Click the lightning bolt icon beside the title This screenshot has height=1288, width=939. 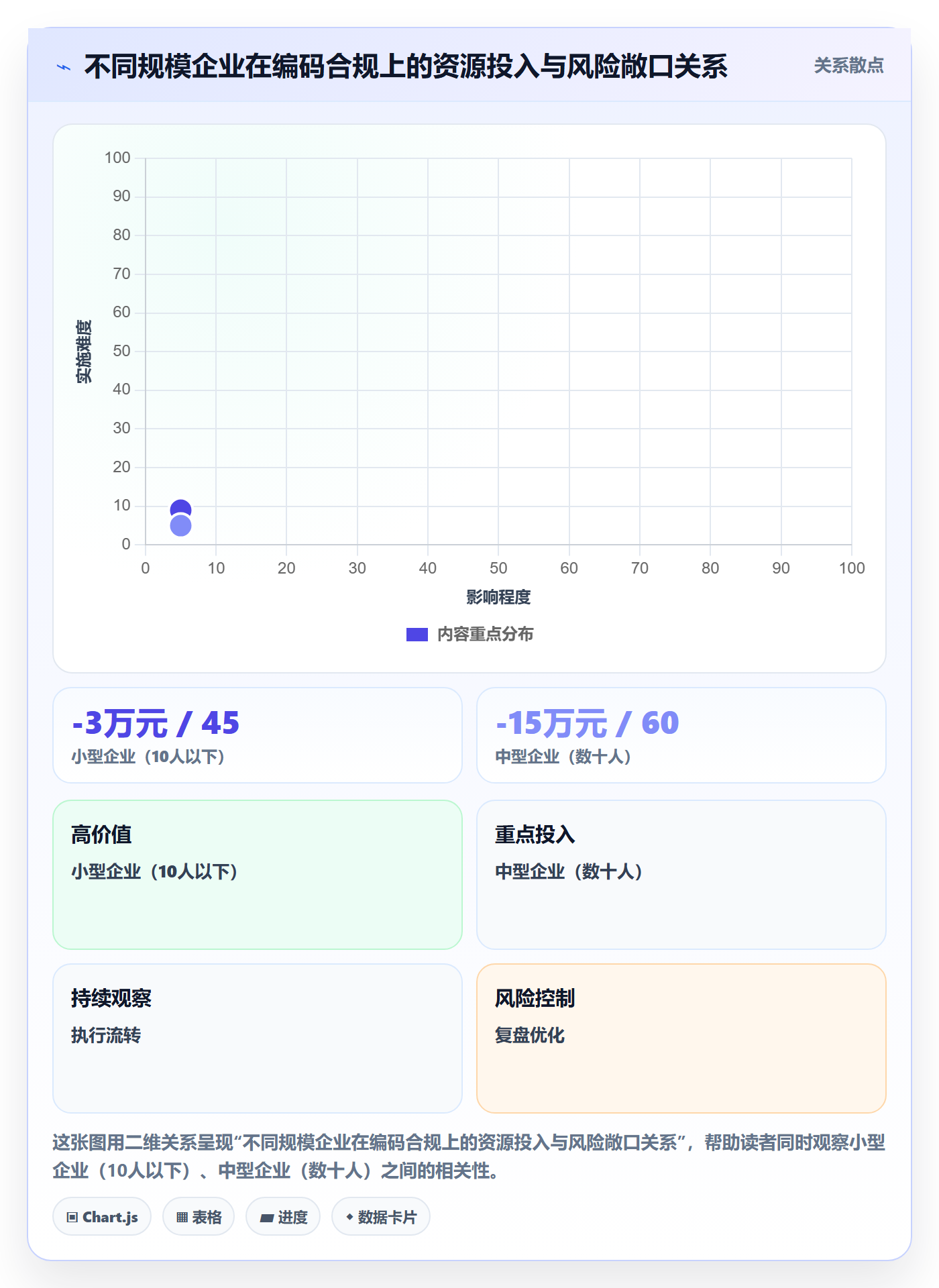coord(64,67)
